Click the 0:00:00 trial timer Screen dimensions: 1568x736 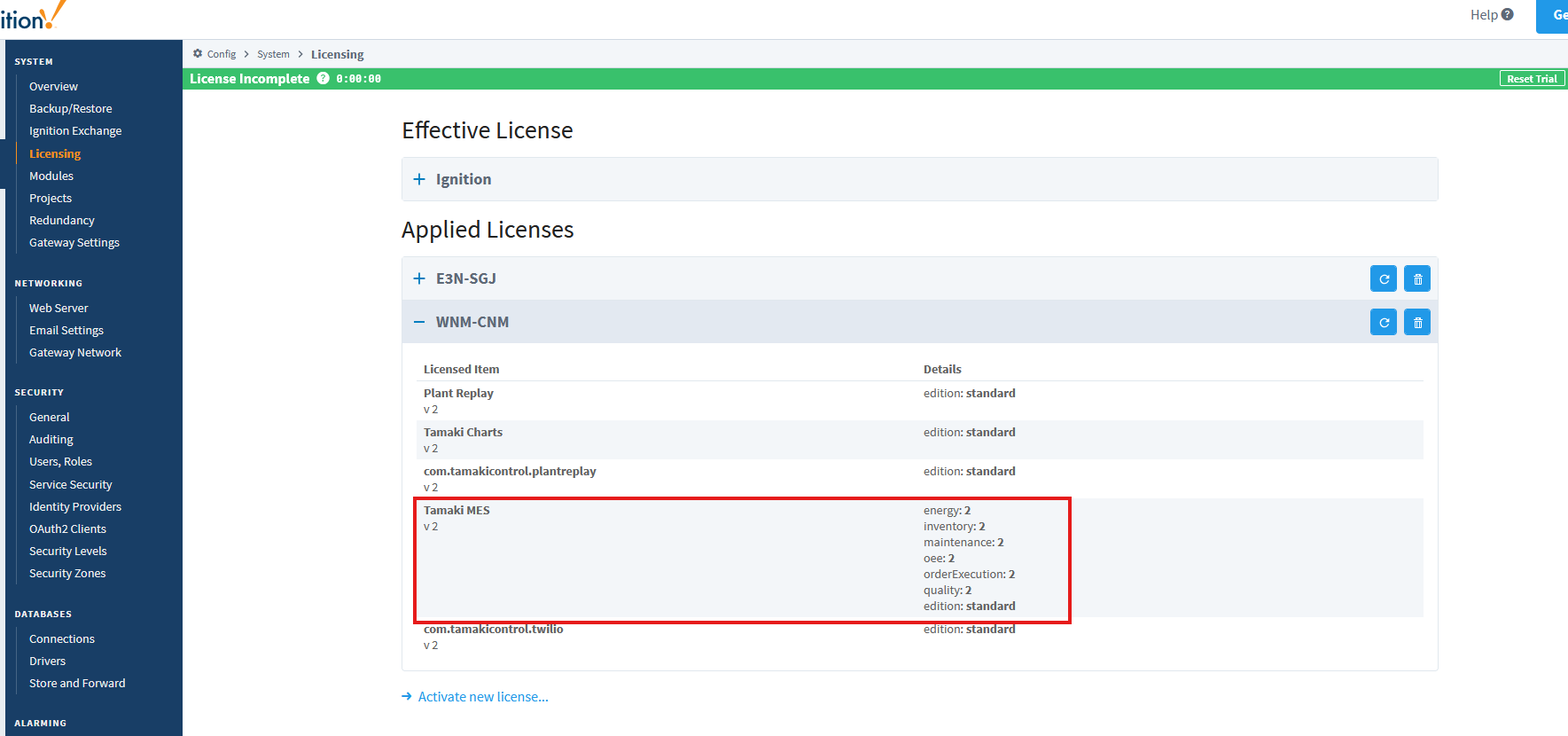point(358,79)
